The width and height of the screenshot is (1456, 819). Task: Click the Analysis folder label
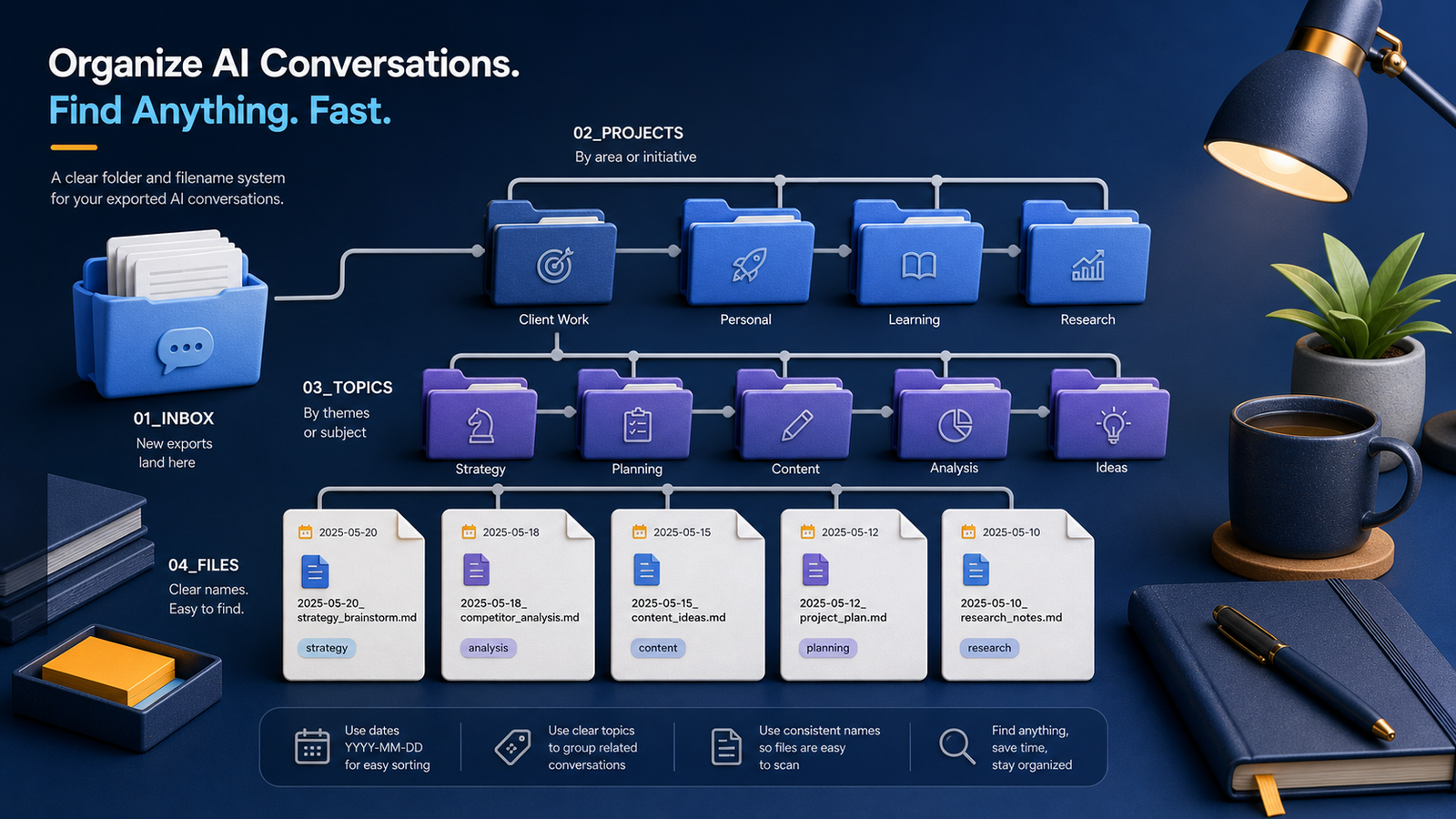coord(954,468)
